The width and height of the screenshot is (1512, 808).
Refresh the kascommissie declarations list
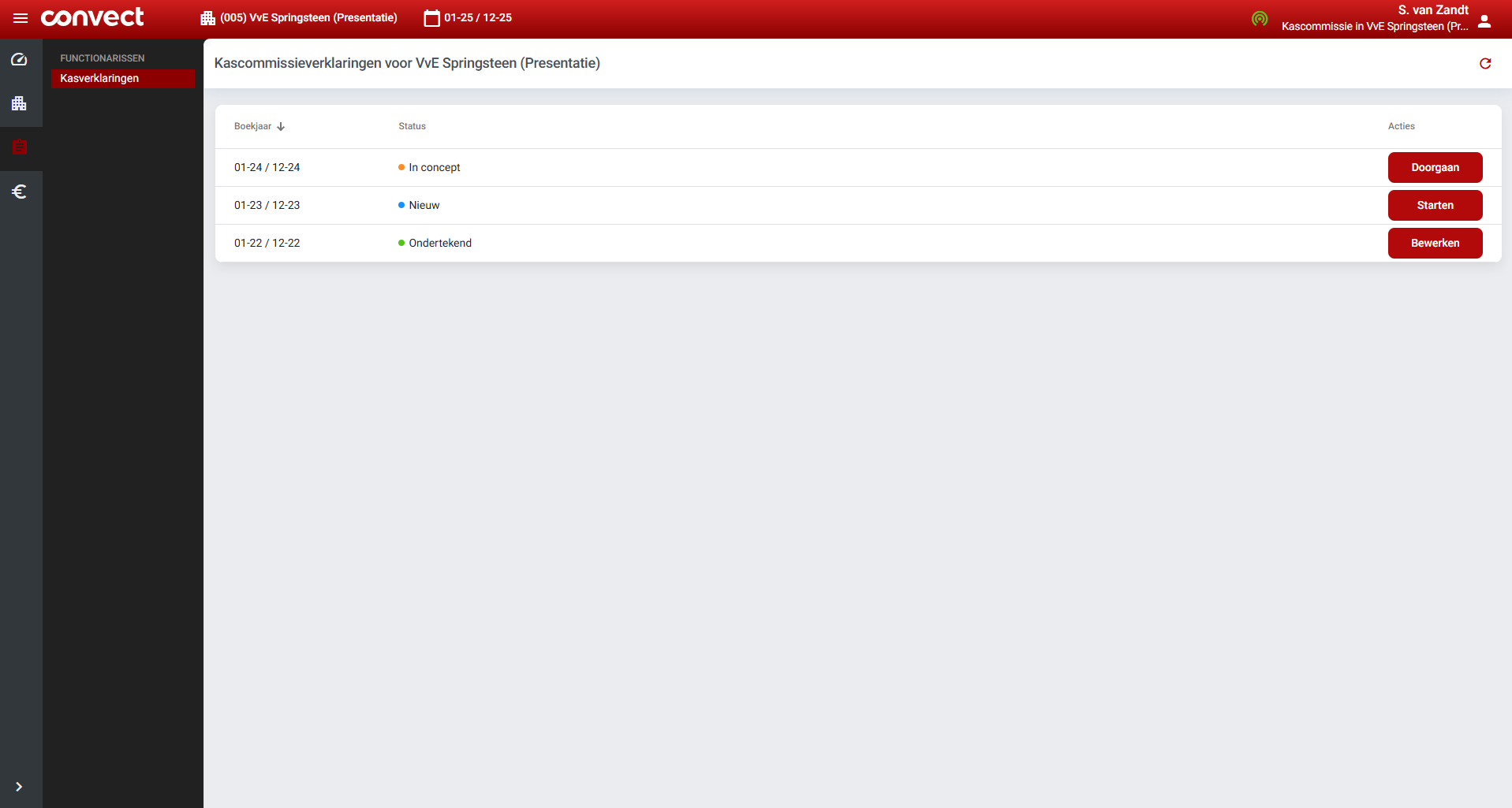click(x=1484, y=64)
